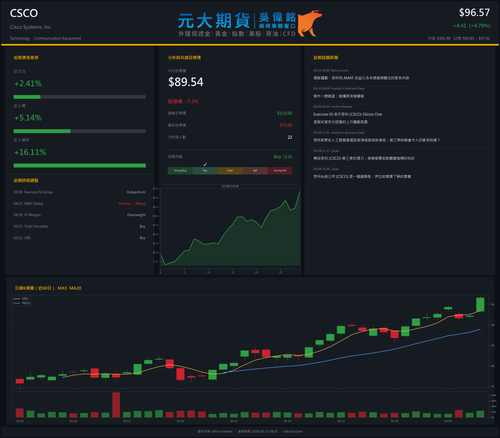Viewport: 500px width, 438px height.
Task: Click the +4.41 (+4.79%) change value
Action: pos(472,26)
